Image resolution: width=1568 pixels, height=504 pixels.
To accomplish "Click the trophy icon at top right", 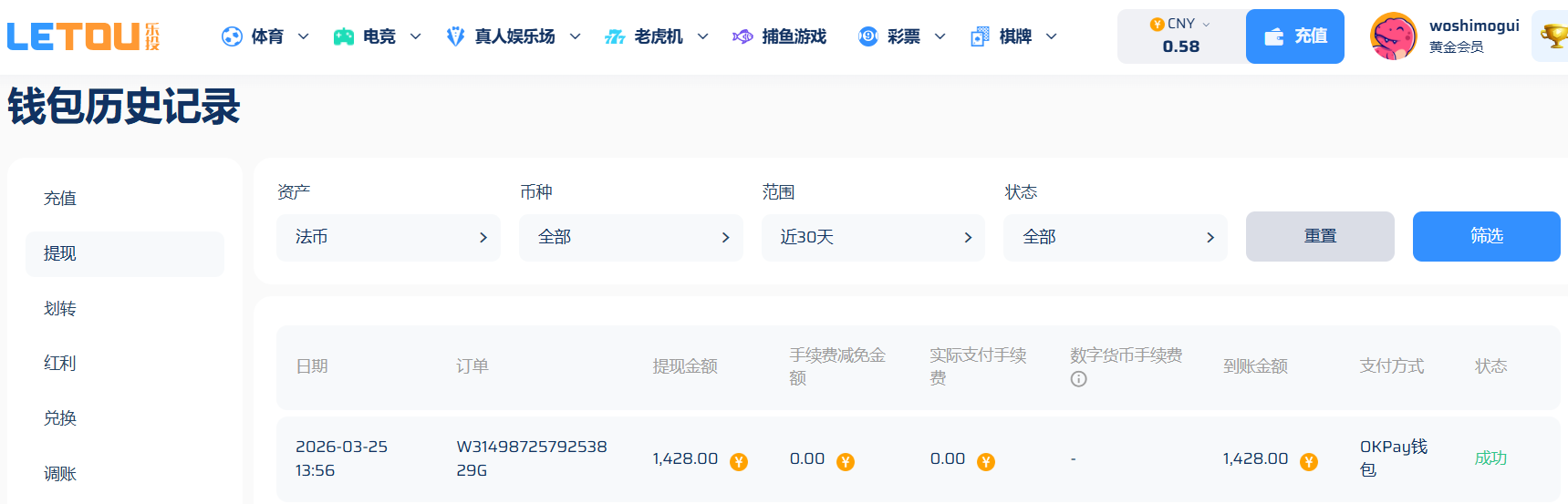I will [1552, 36].
